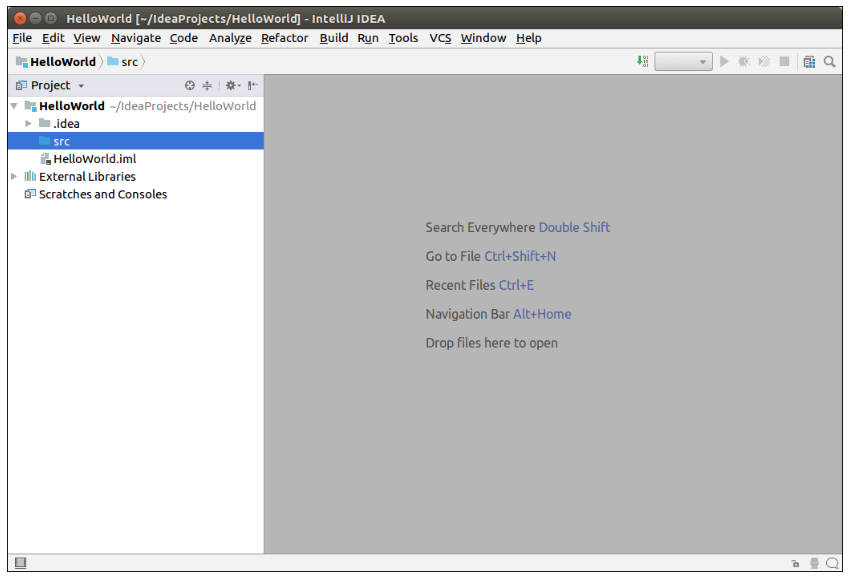
Task: Open the Window menu
Action: (484, 38)
